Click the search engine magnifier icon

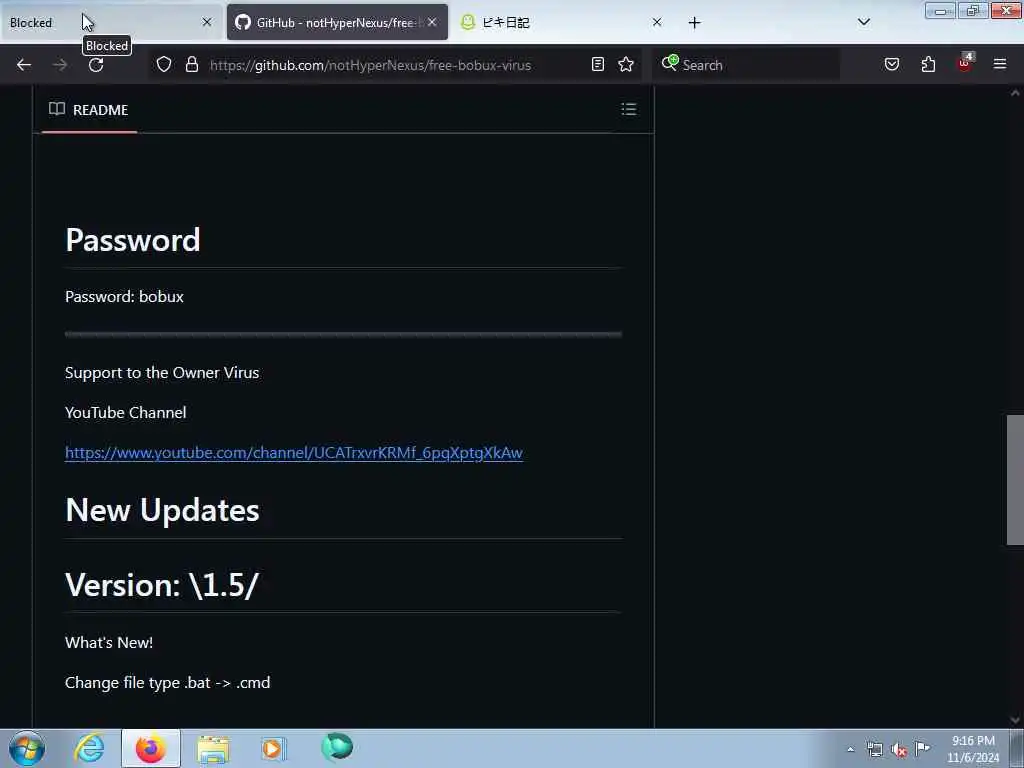pyautogui.click(x=669, y=63)
